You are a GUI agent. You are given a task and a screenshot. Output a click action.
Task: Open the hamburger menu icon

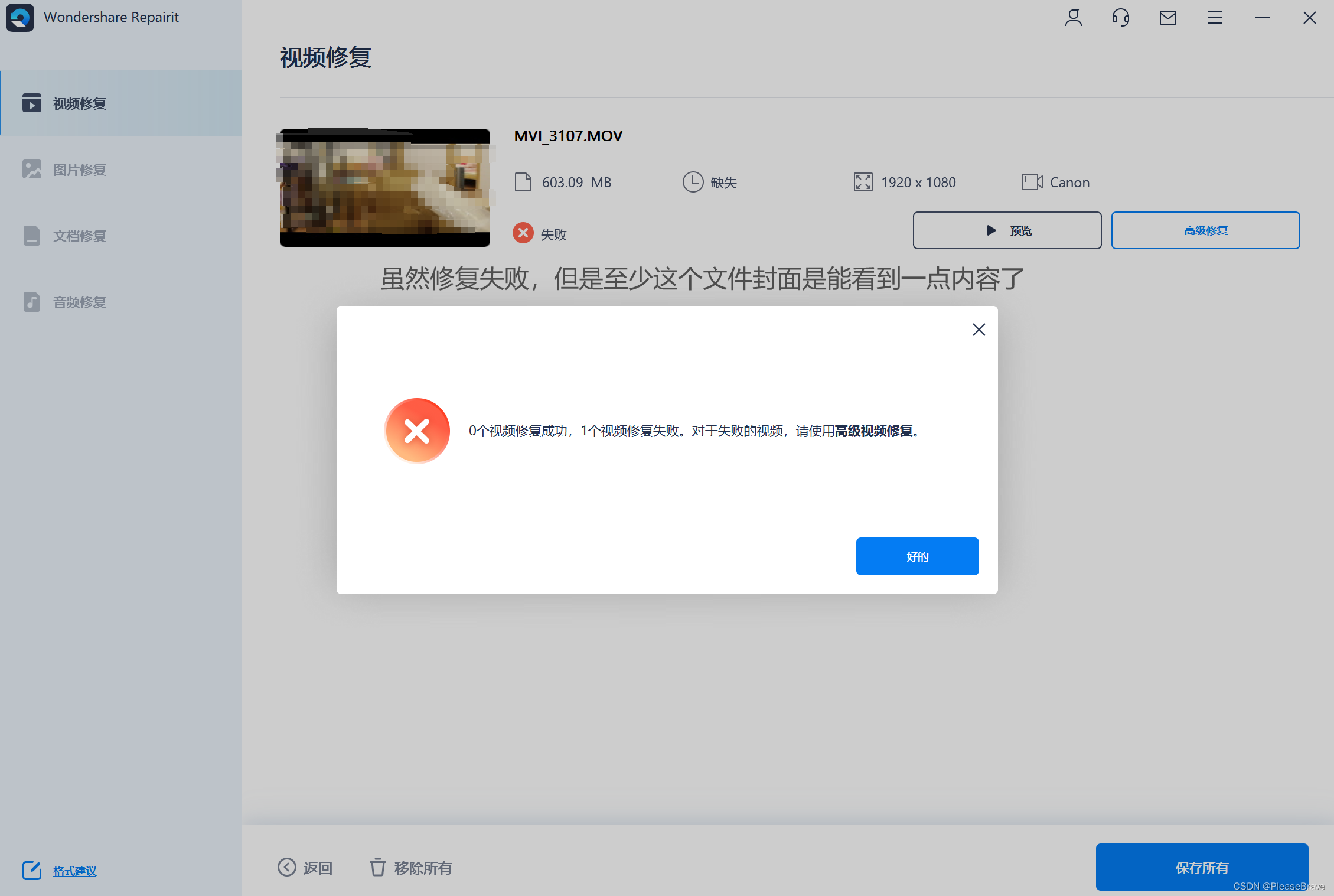pos(1215,18)
